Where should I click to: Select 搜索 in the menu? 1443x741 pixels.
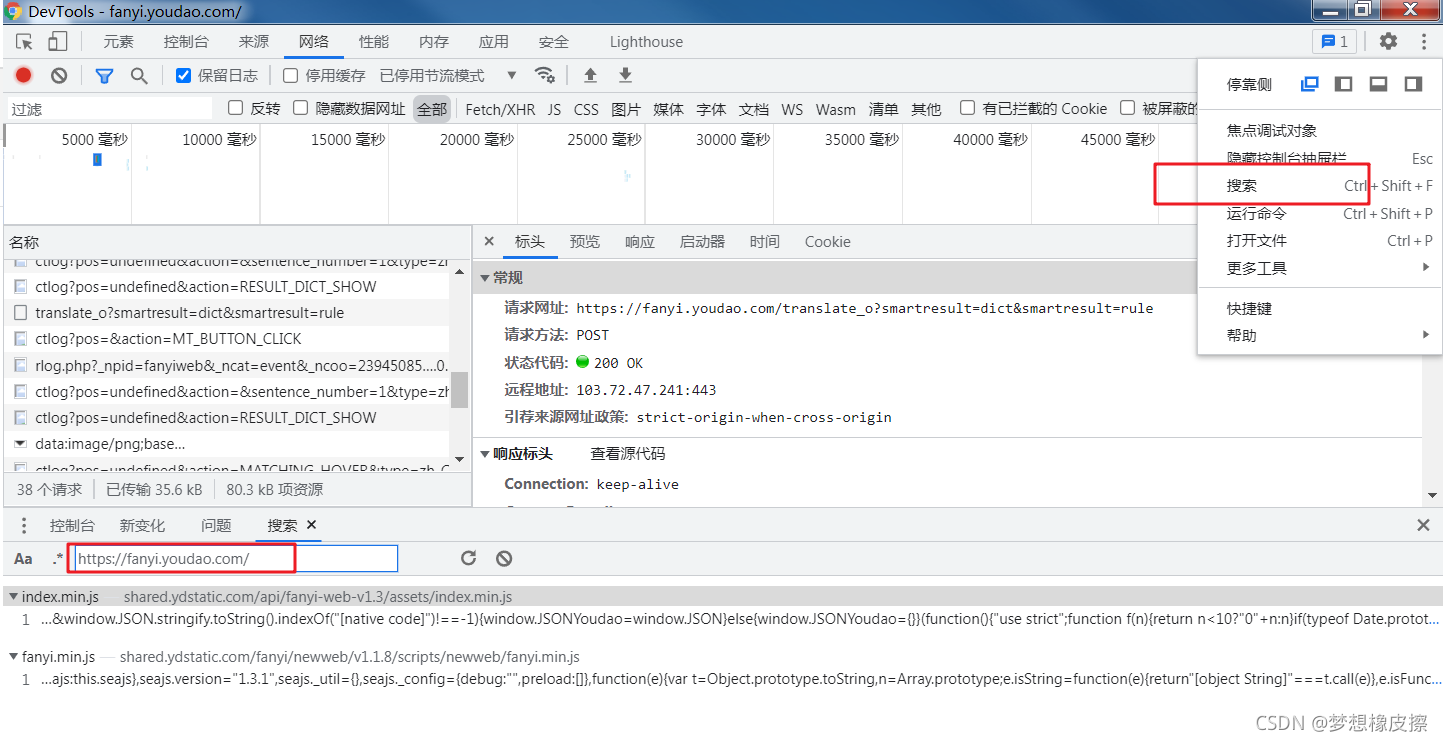pos(1320,185)
